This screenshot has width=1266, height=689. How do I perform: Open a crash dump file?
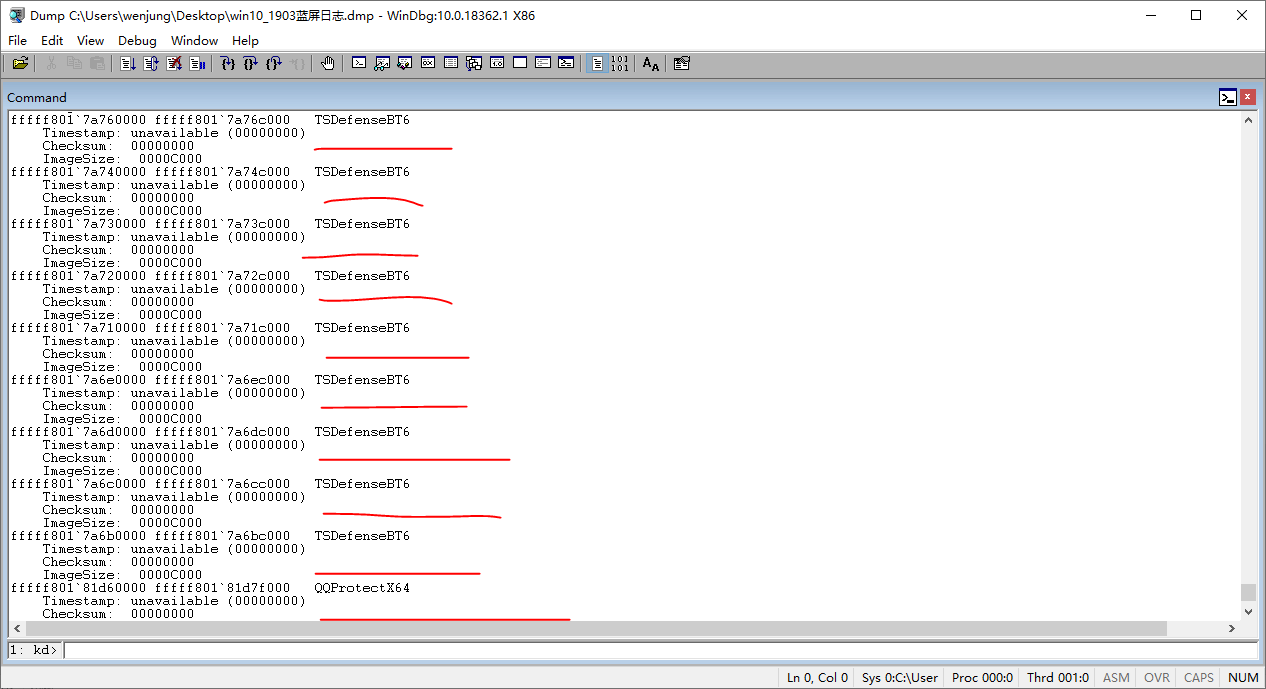point(20,63)
